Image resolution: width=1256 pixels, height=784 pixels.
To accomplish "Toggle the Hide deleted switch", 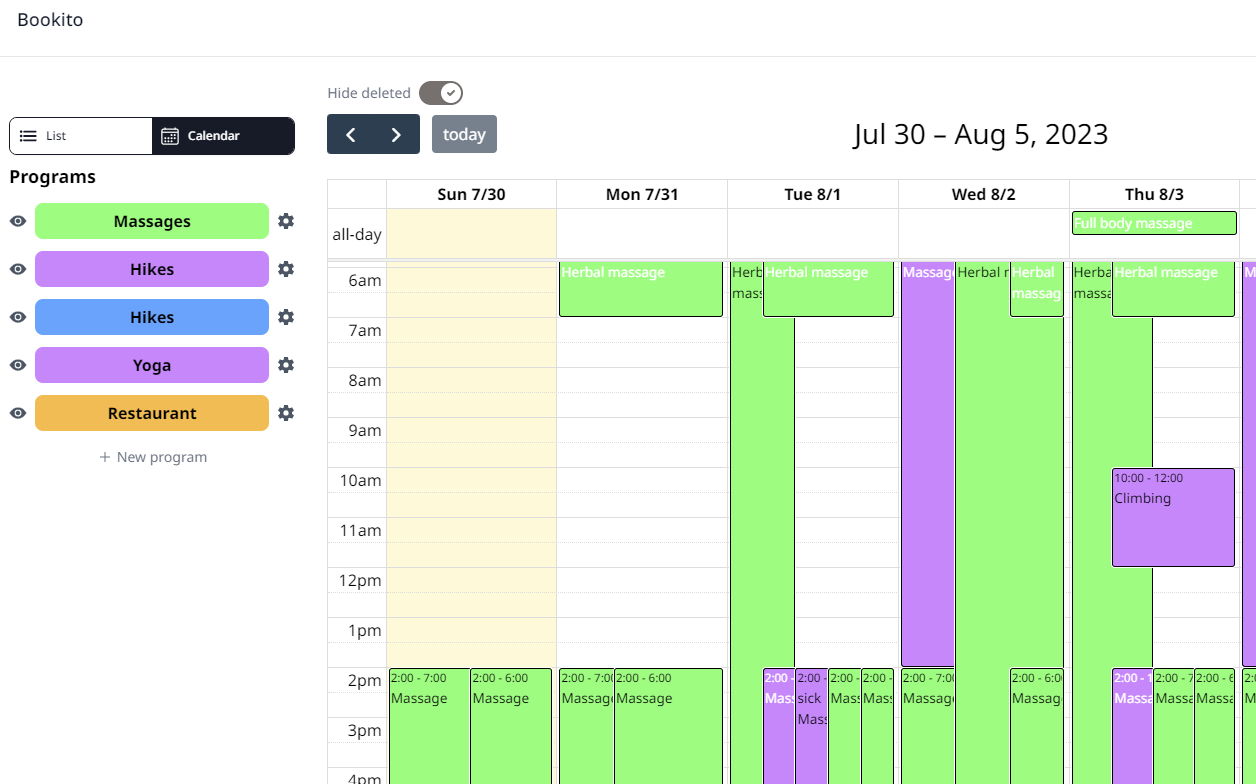I will point(440,93).
